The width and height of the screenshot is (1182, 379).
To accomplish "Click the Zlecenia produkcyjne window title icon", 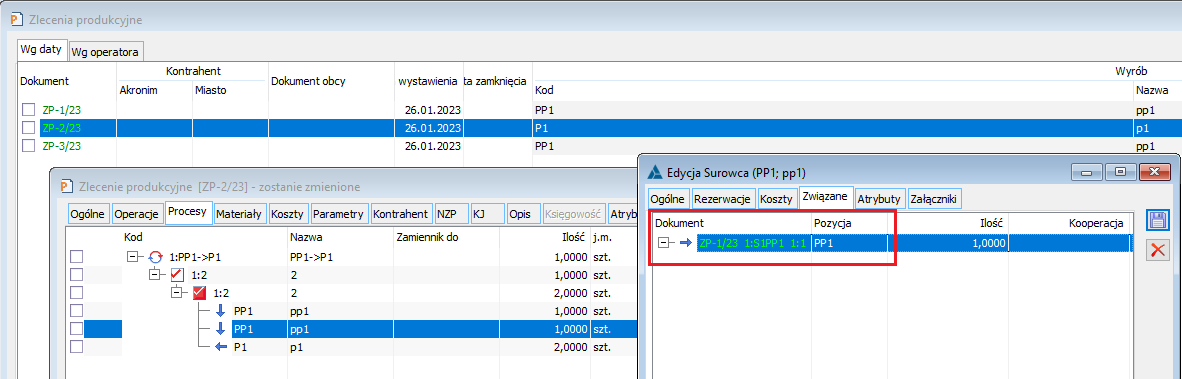I will (16, 19).
